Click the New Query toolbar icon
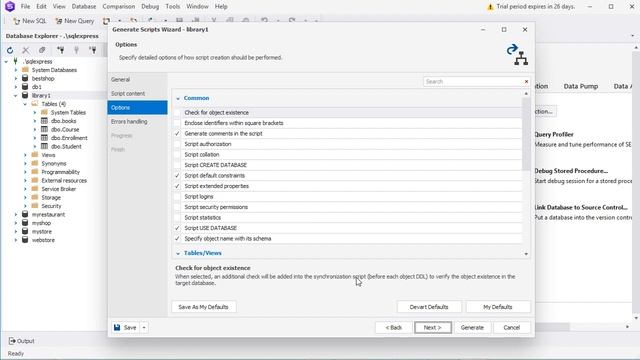 (x=59, y=21)
